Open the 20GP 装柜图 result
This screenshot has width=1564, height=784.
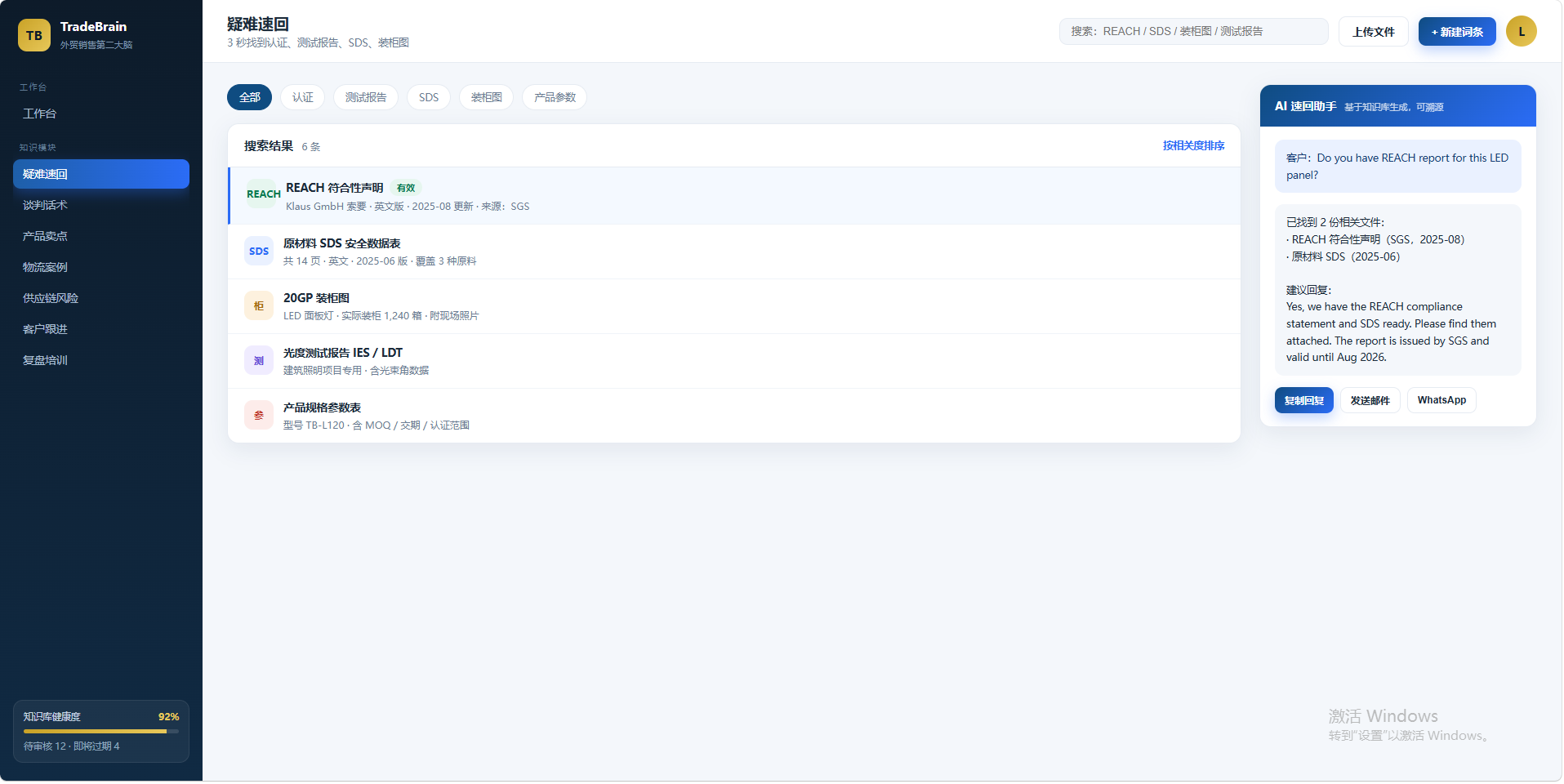pyautogui.click(x=734, y=306)
